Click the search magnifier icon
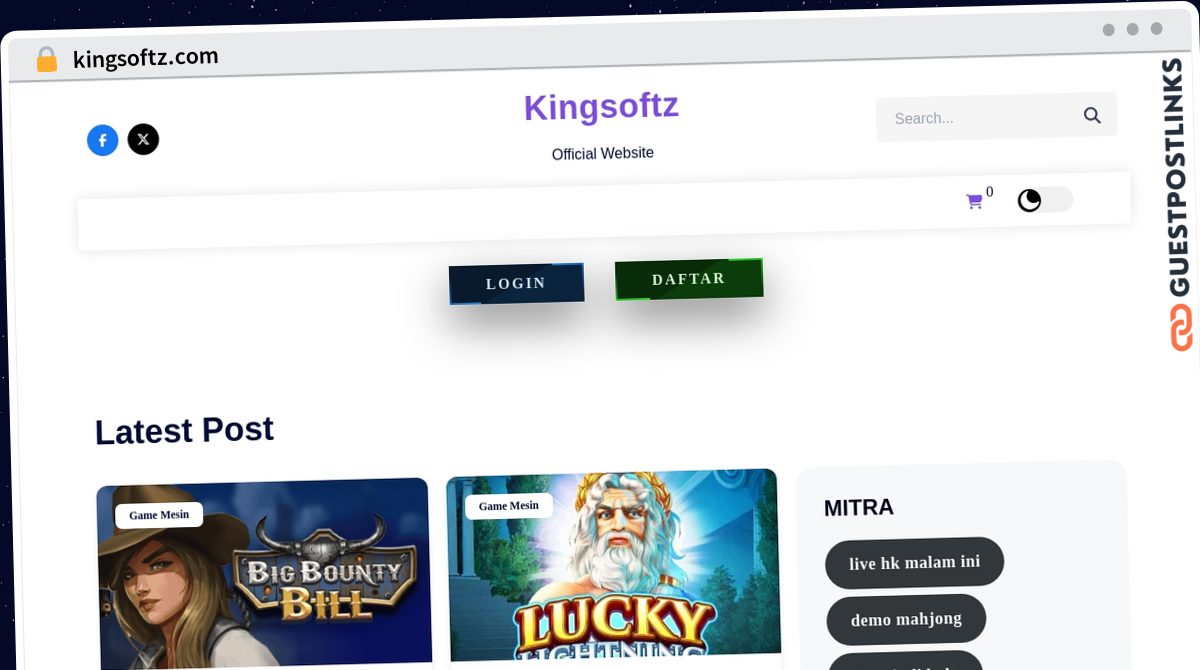The image size is (1200, 670). (x=1092, y=115)
